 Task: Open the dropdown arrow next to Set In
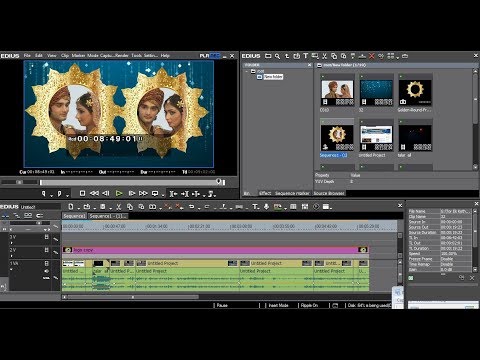(x=51, y=195)
